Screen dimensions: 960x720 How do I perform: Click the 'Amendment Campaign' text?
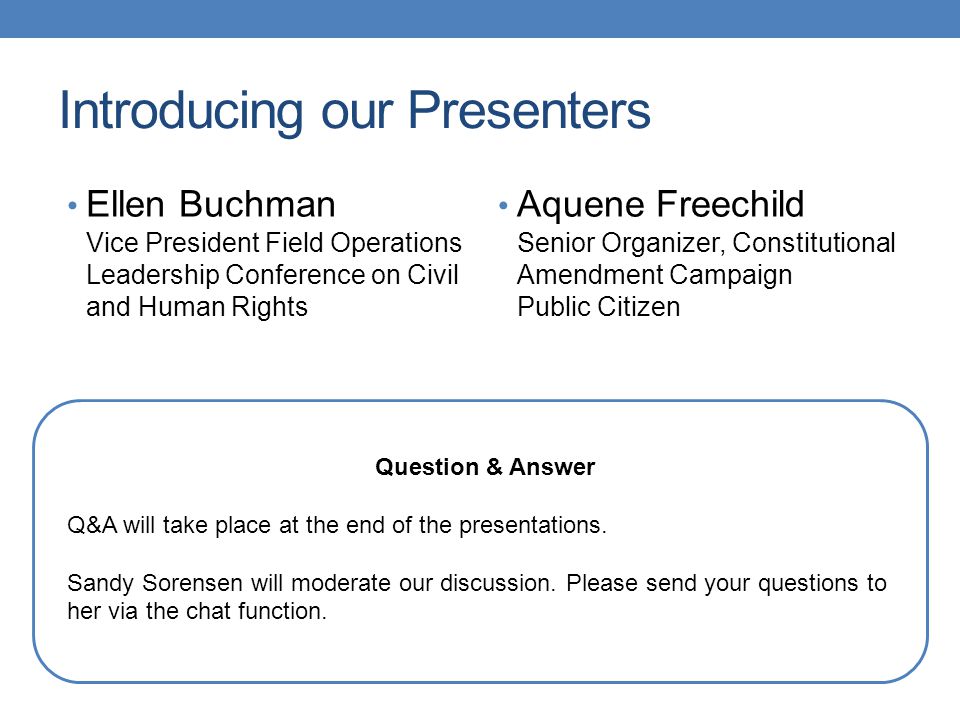pos(654,276)
